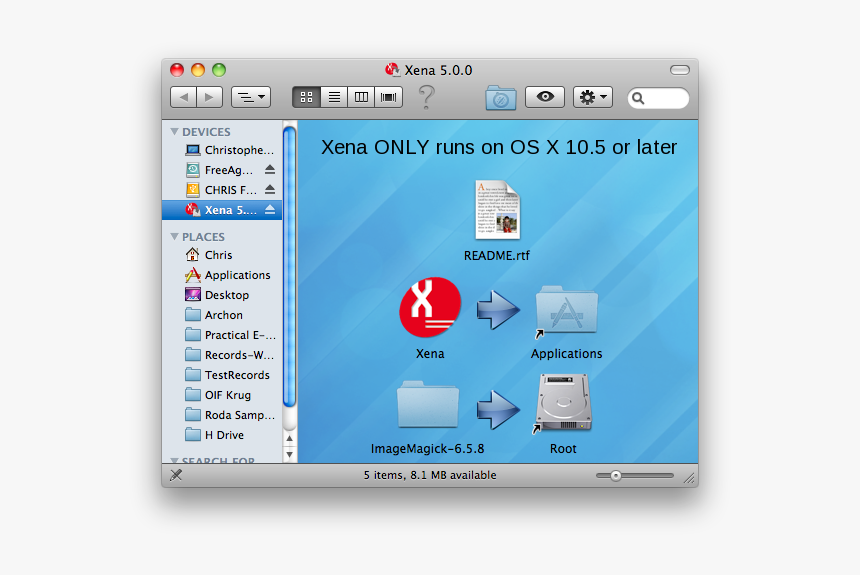Open Quick Look with the eye button
The width and height of the screenshot is (860, 575).
pos(545,97)
